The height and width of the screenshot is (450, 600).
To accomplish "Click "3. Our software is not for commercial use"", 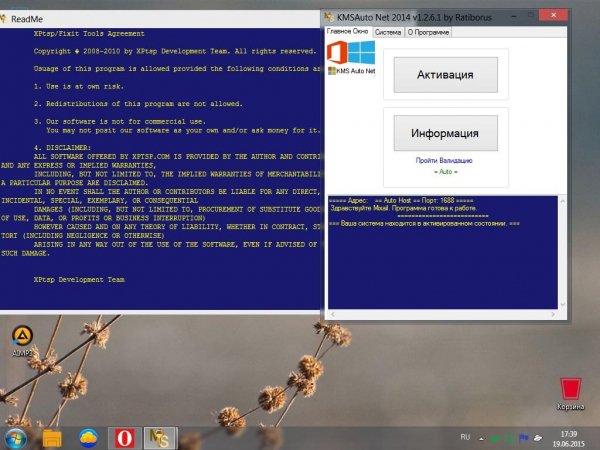I will (119, 121).
